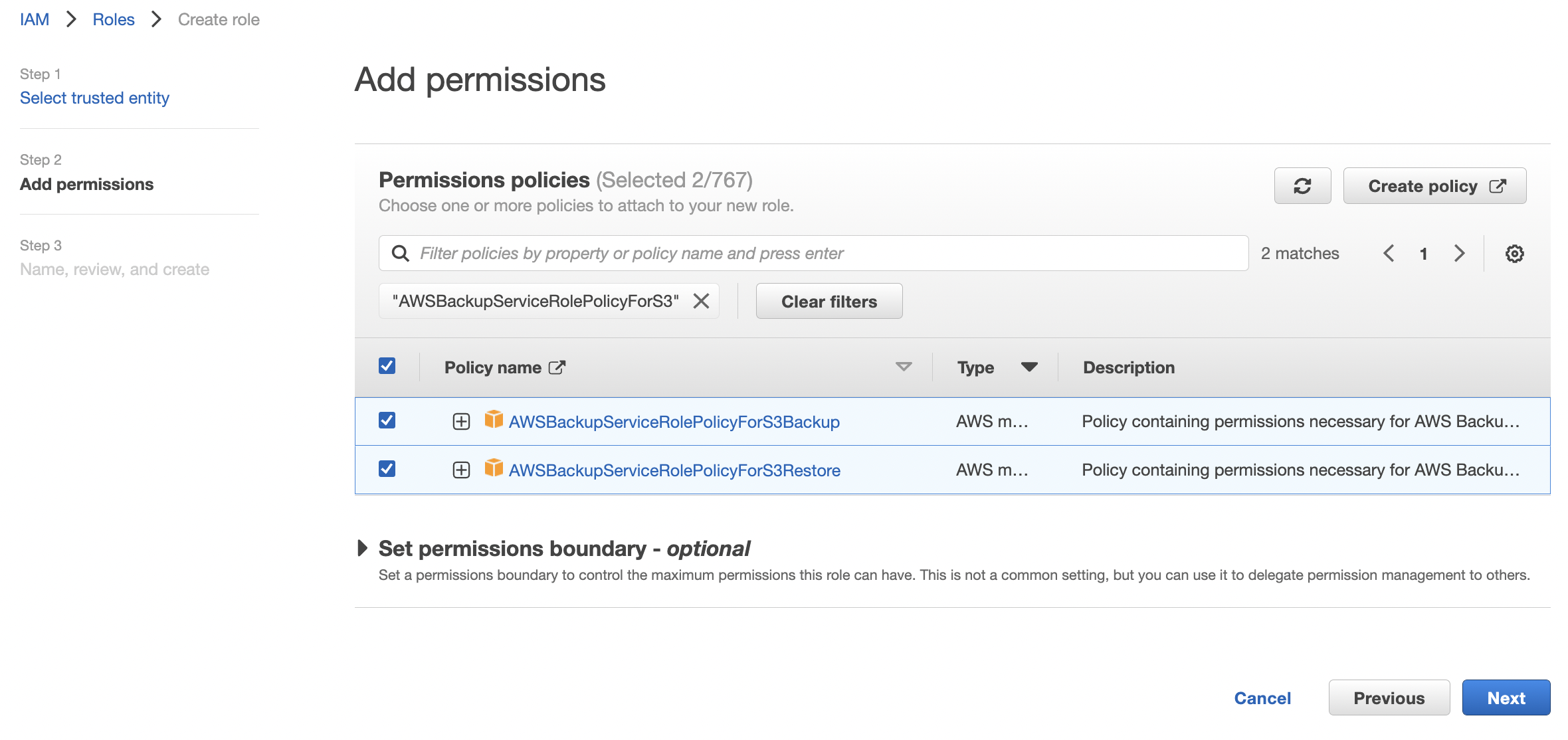Expand details for the AWSBackupServiceRolePolicyForS3Backup row
Screen dimensions: 1568x740
[x=461, y=422]
